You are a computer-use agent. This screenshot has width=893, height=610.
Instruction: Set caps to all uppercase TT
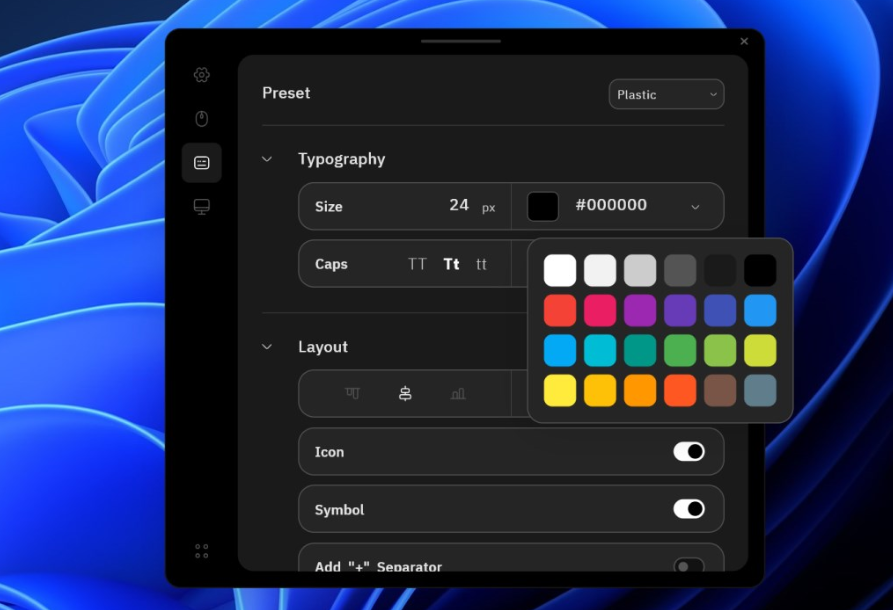417,264
